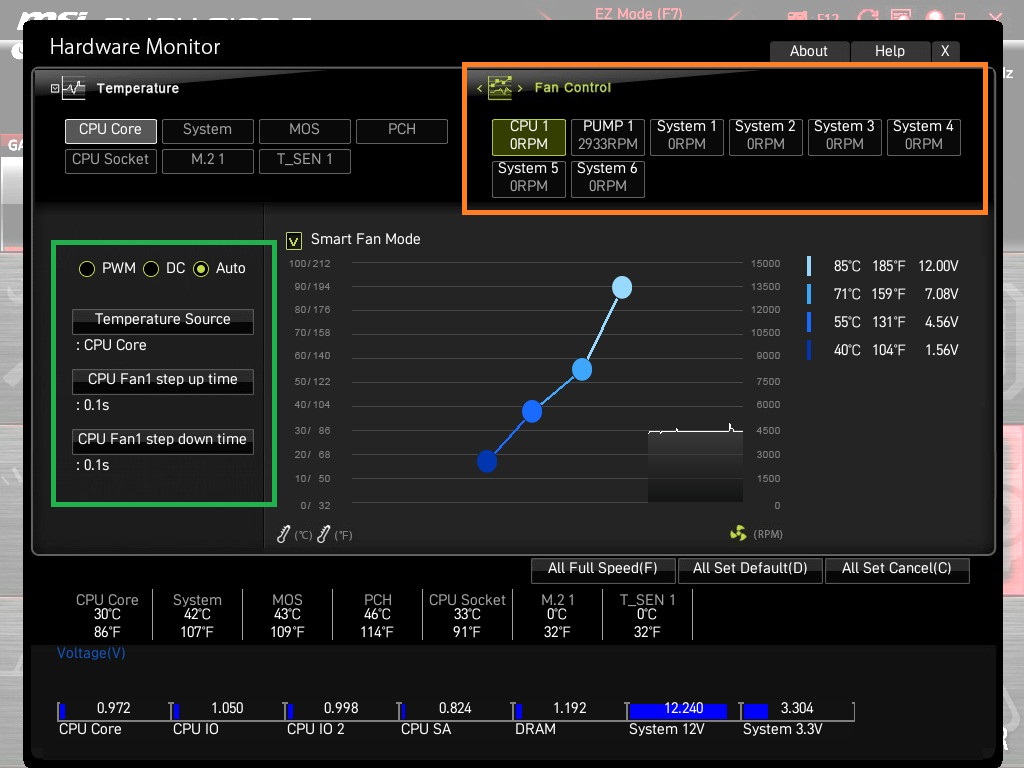Click the 40°C fan curve point
This screenshot has height=768, width=1024.
tap(487, 461)
